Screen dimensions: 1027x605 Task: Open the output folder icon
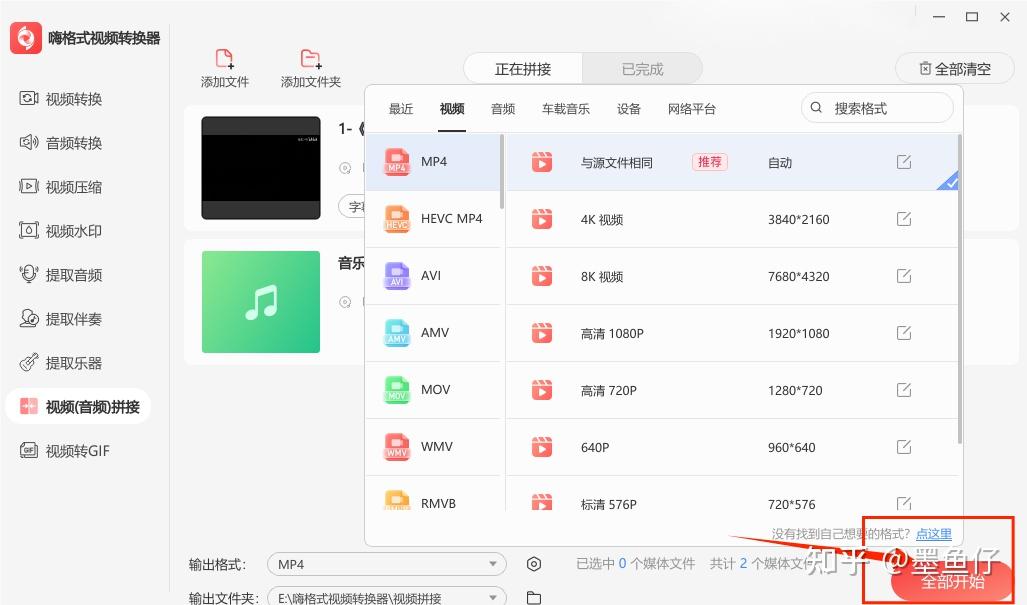coord(534,597)
